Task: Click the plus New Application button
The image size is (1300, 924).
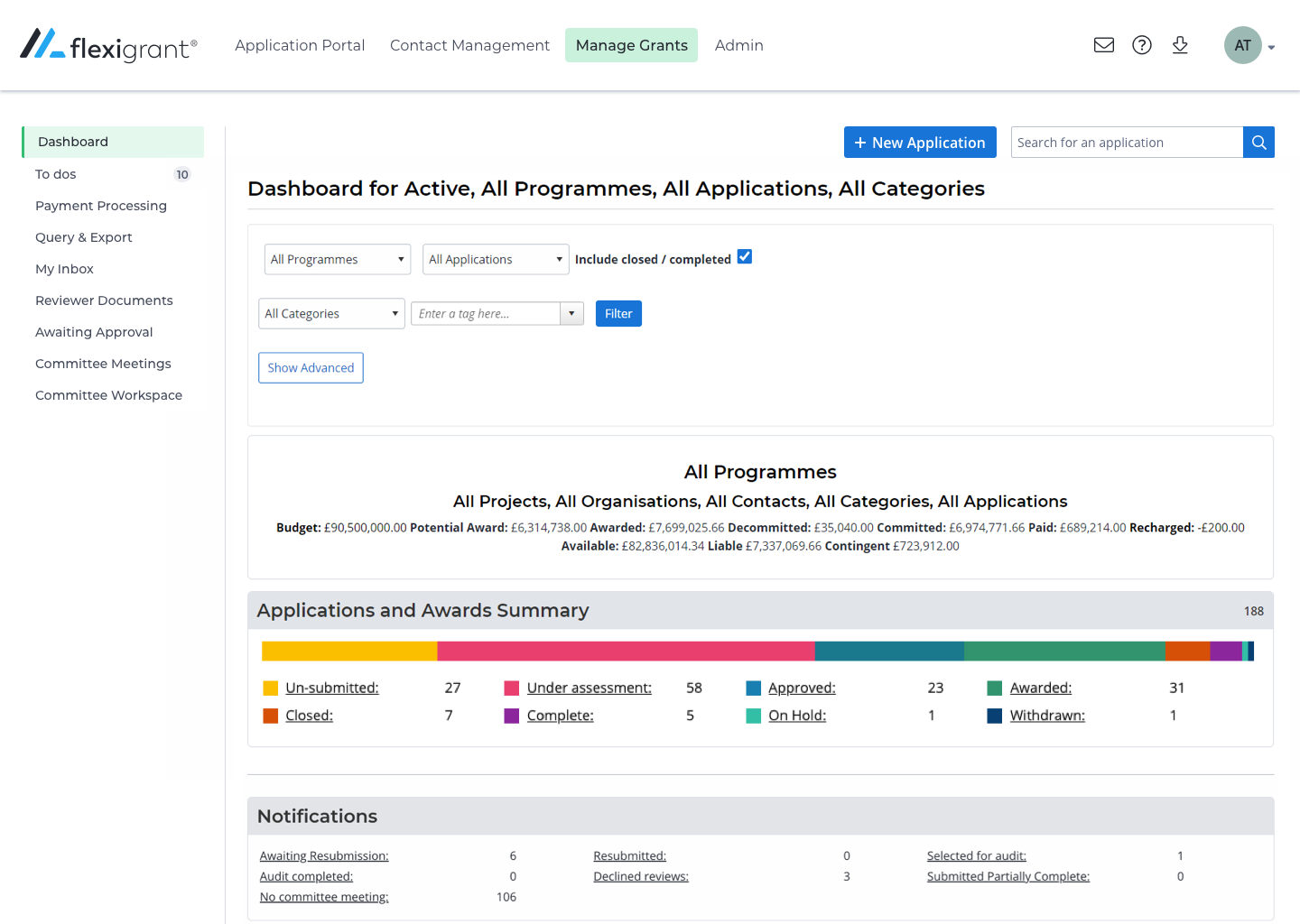Action: pos(920,143)
